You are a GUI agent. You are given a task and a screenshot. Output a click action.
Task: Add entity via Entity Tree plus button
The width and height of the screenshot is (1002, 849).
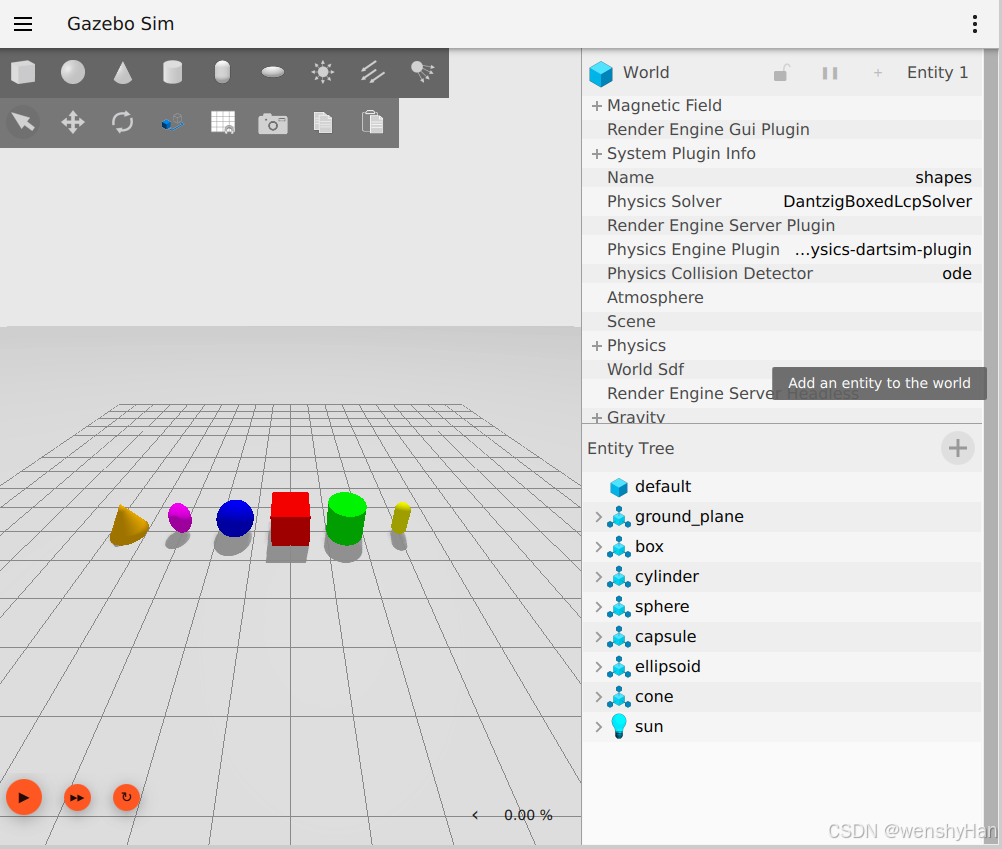(957, 448)
